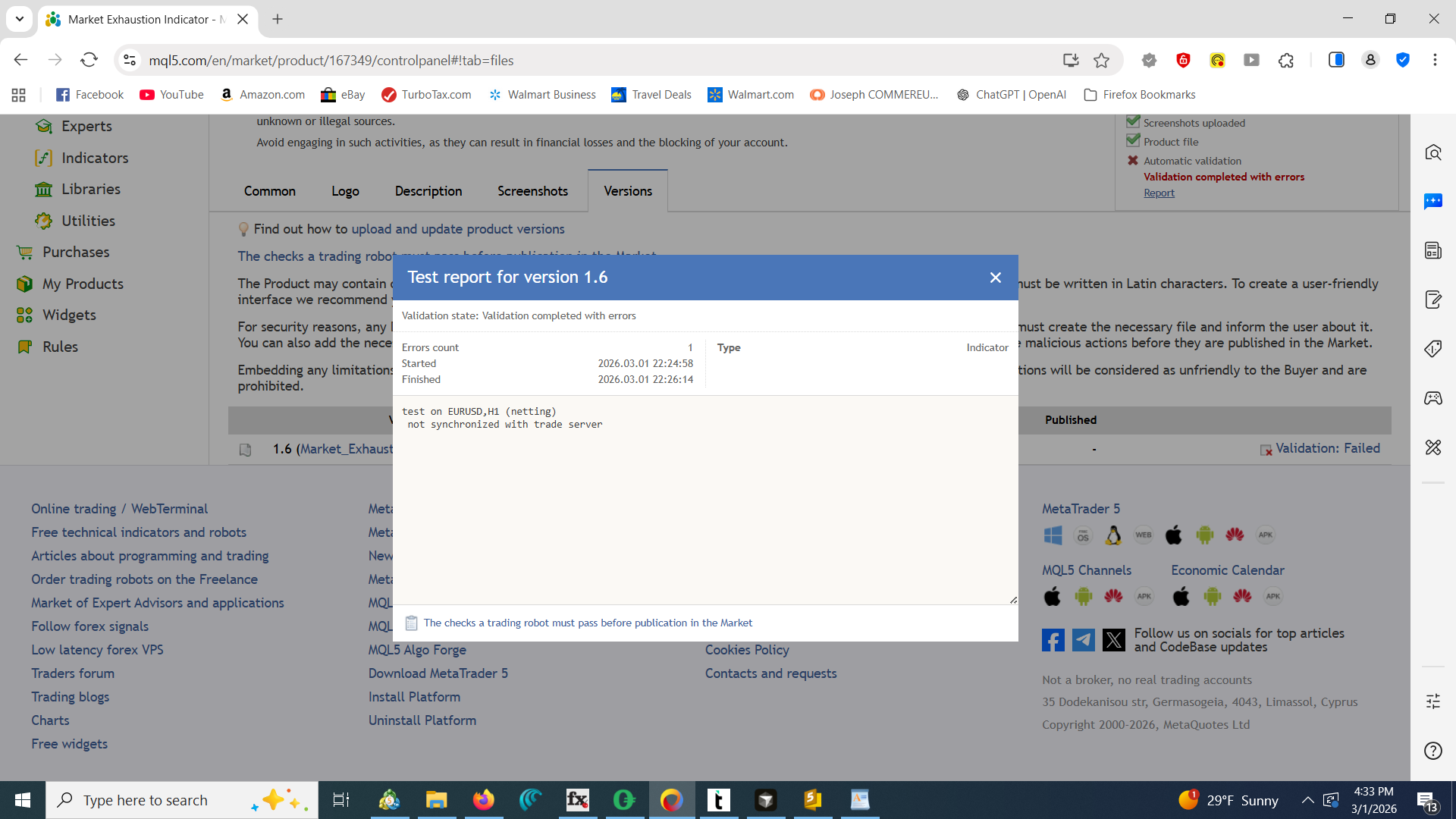Open the sidebar help question-mark icon
The image size is (1456, 819).
pos(1432,751)
